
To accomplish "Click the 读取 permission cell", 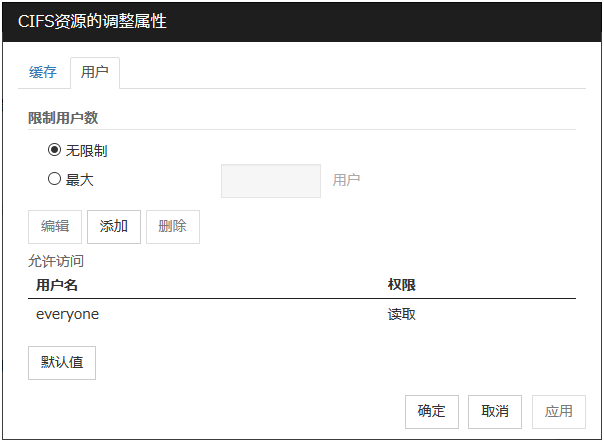I will tap(401, 314).
